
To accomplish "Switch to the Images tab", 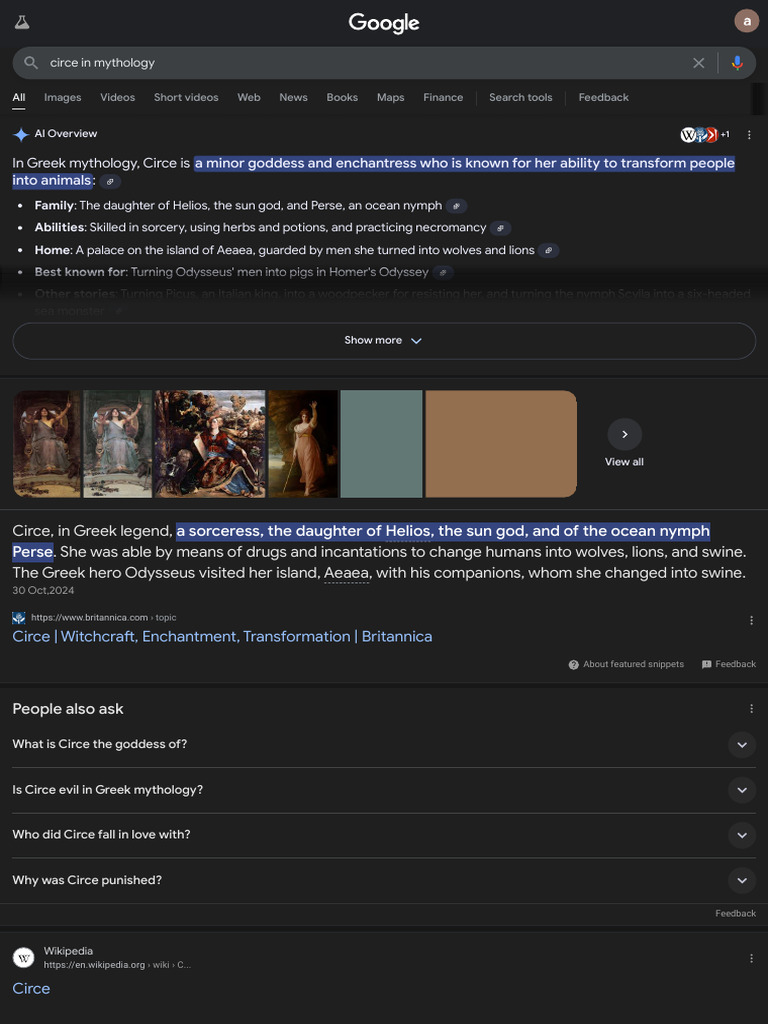I will [x=62, y=98].
